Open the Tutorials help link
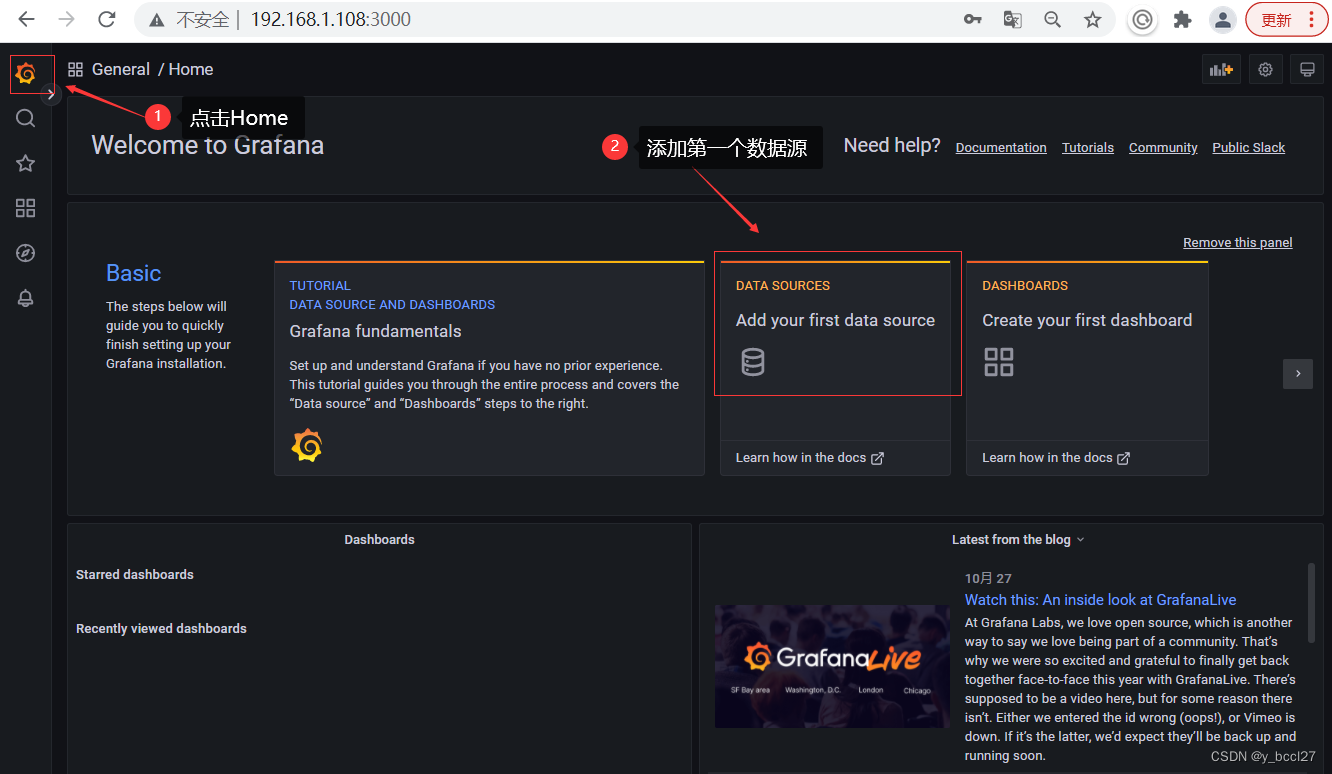The height and width of the screenshot is (774, 1332). click(1088, 147)
